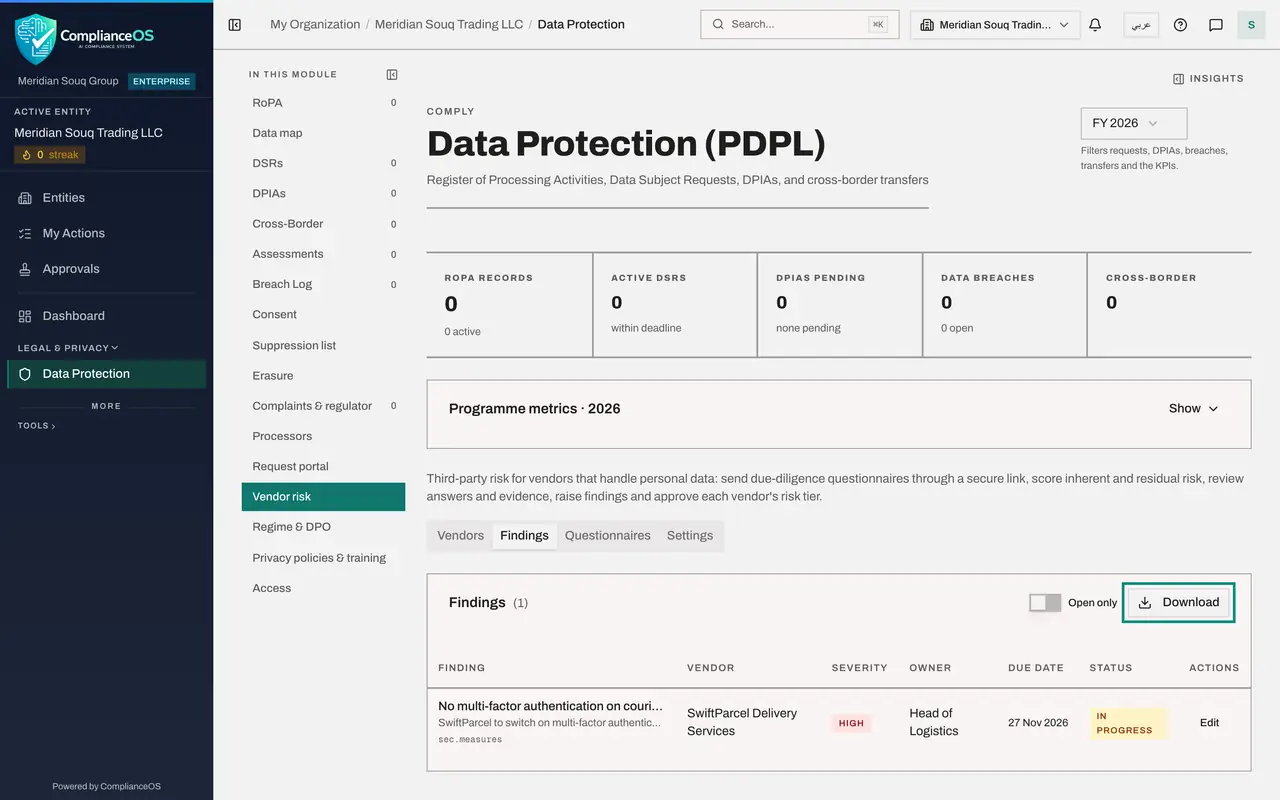The image size is (1280, 800).
Task: Click the Approvals stamp icon
Action: click(x=25, y=269)
